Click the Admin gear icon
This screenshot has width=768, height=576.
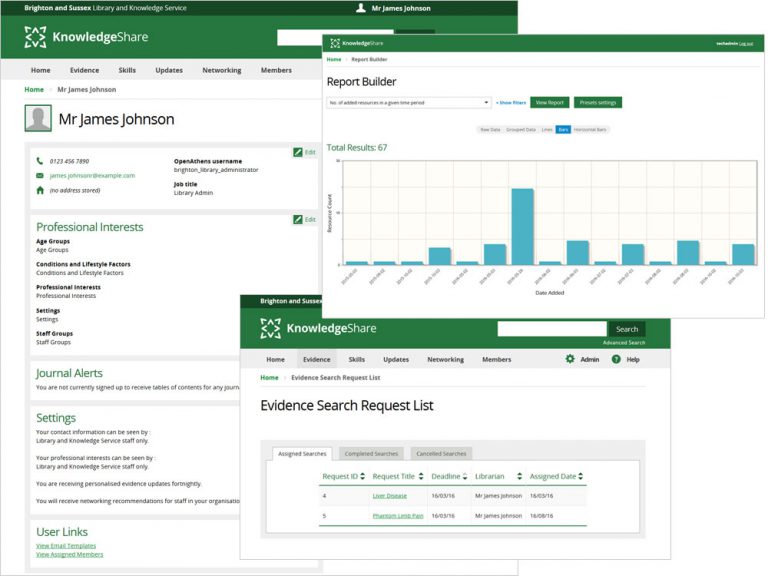coord(570,359)
